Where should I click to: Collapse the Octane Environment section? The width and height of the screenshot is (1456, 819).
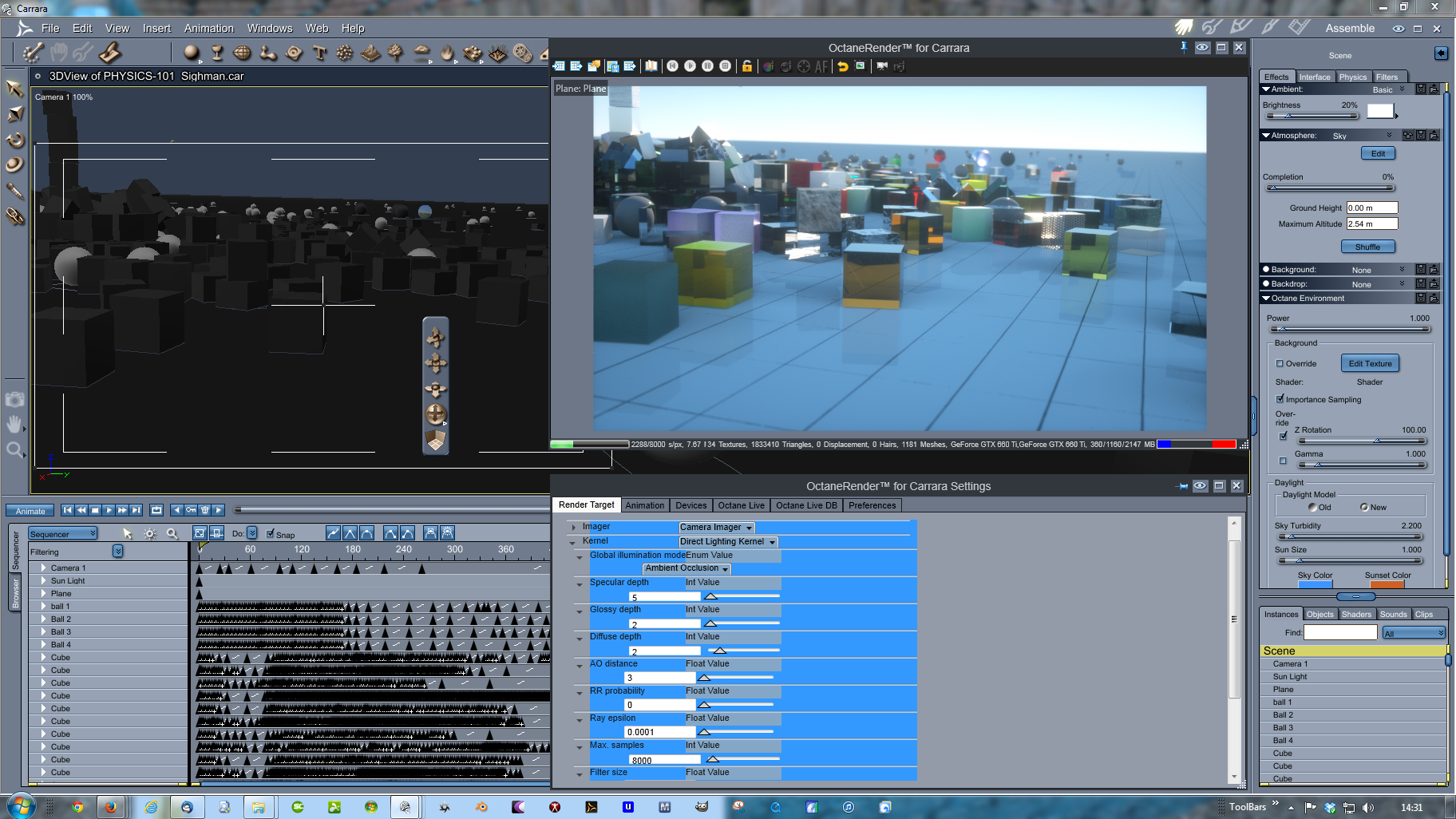(1266, 298)
